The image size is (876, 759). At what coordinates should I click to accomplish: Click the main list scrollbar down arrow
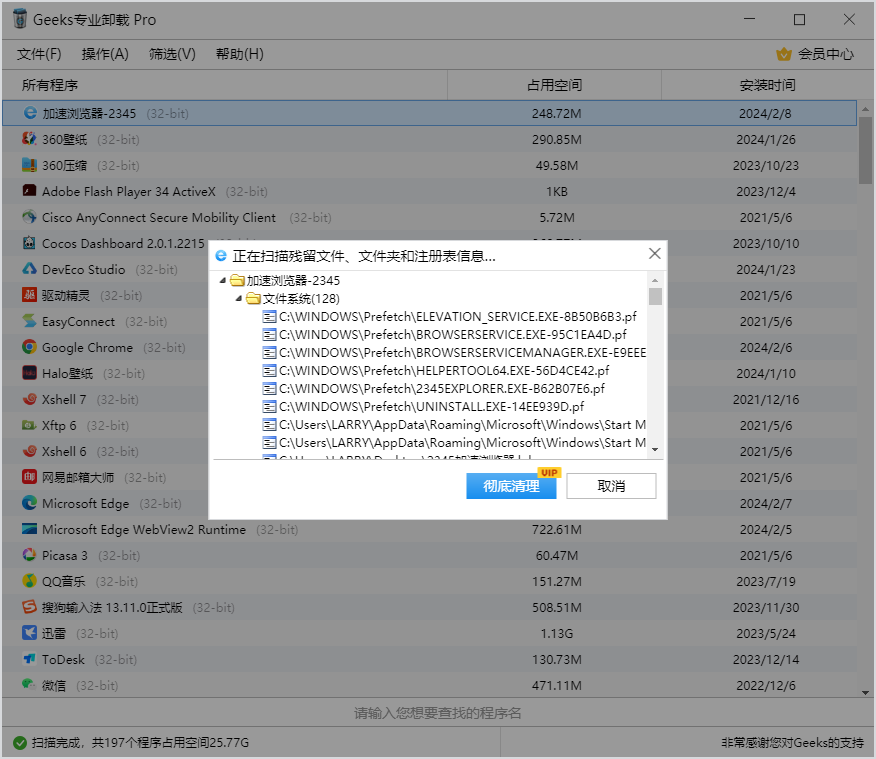pos(865,693)
